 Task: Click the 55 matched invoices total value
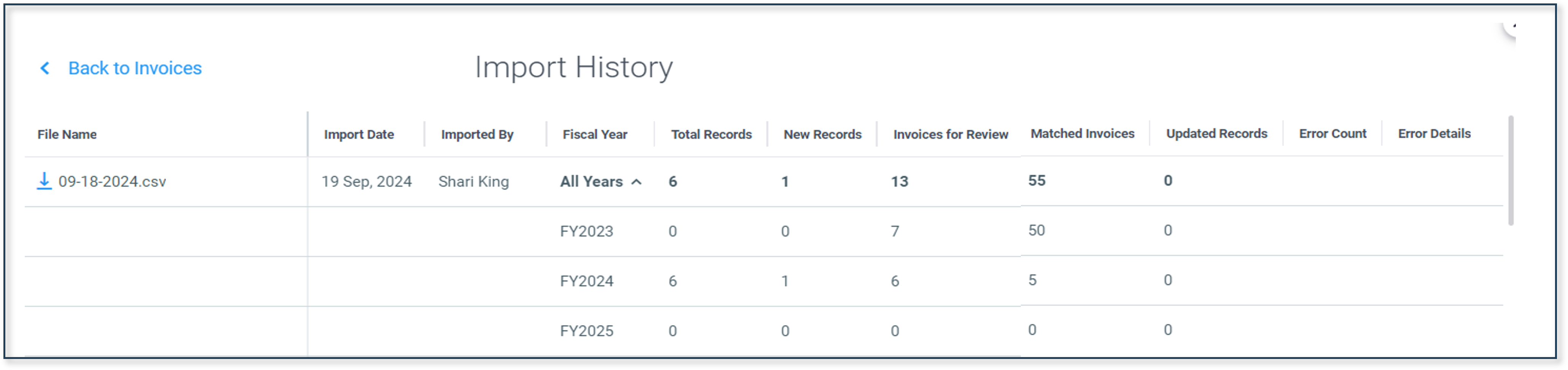(x=1036, y=181)
